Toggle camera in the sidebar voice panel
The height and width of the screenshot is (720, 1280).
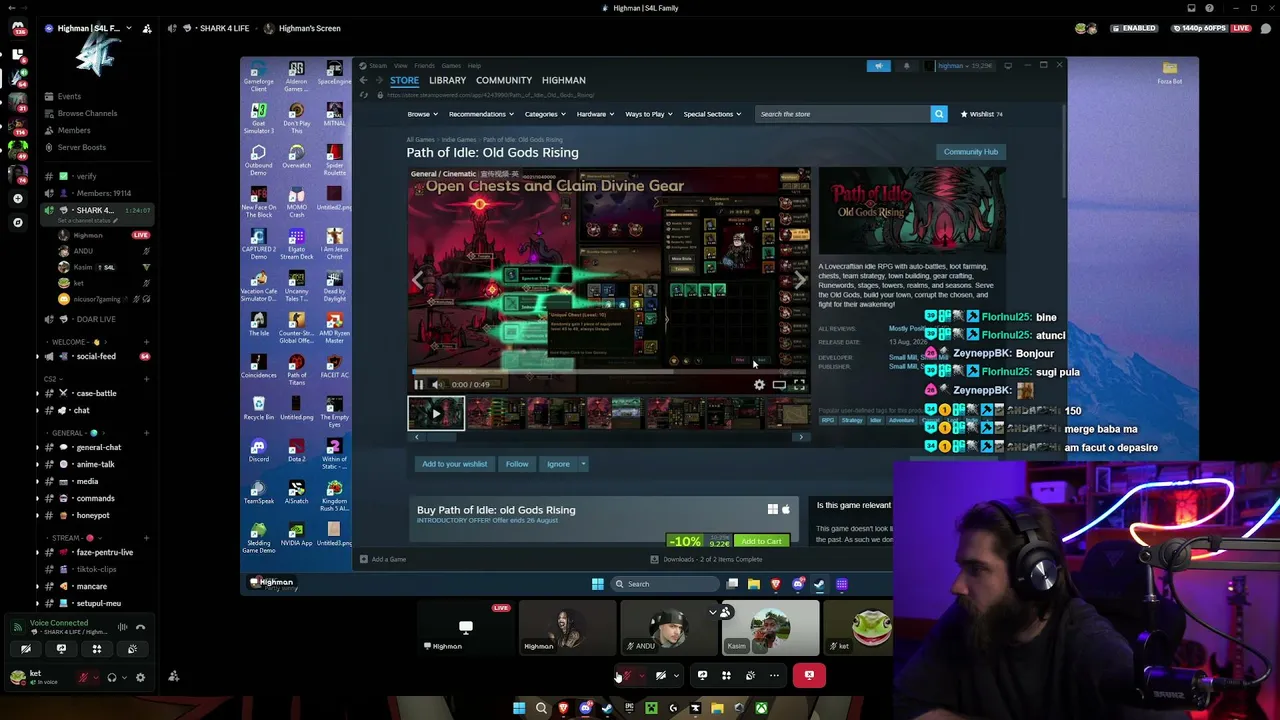point(26,649)
